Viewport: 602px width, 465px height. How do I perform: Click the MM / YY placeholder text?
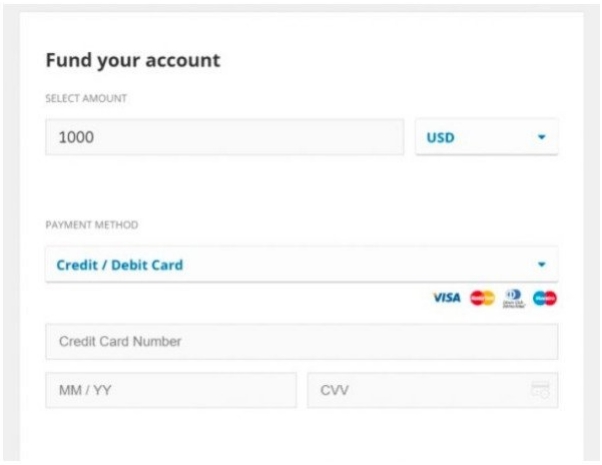coord(85,390)
